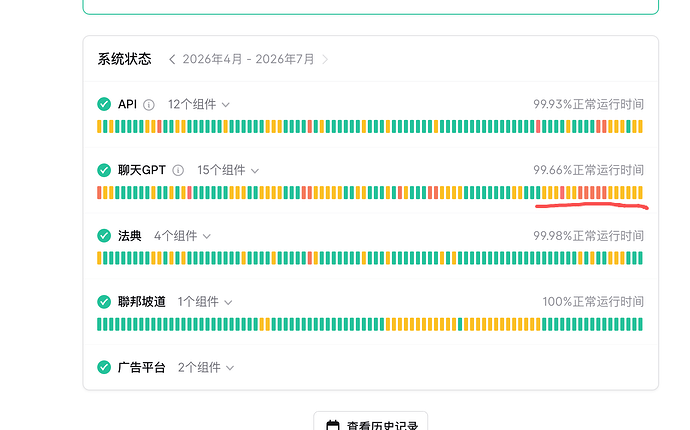Viewport: 690px width, 430px height.
Task: Click the calendar icon in 查看历史记录 button
Action: tap(333, 426)
